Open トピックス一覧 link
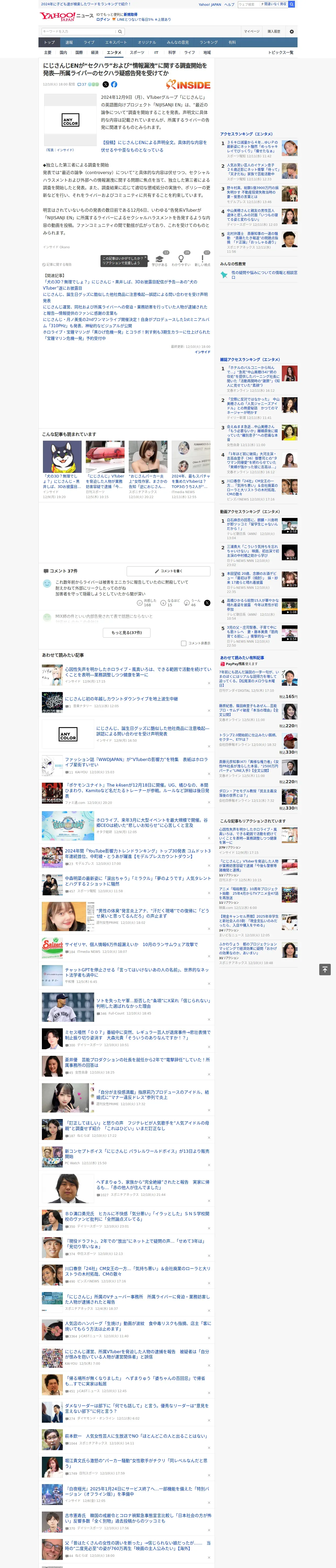 (281, 52)
